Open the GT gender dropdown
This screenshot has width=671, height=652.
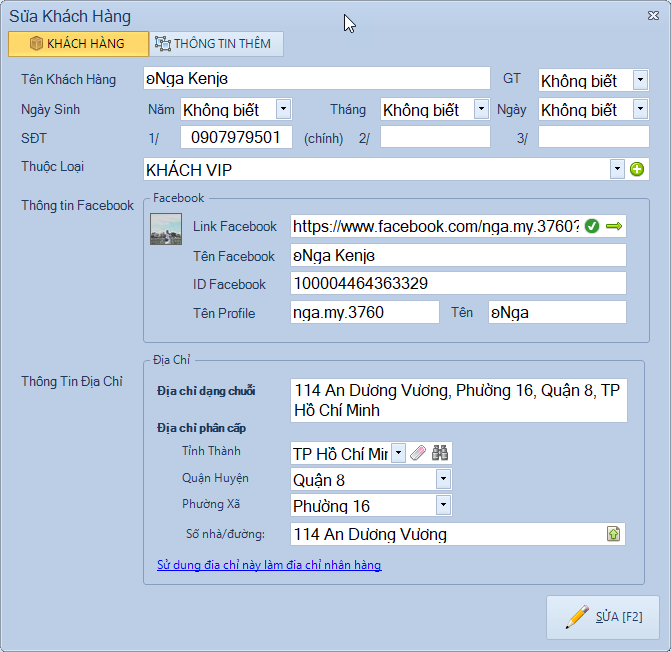[640, 80]
